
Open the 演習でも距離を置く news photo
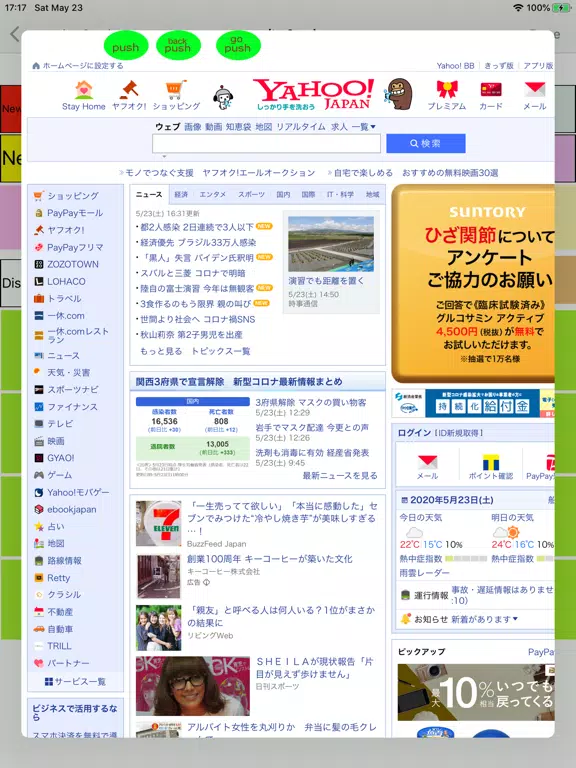(331, 244)
